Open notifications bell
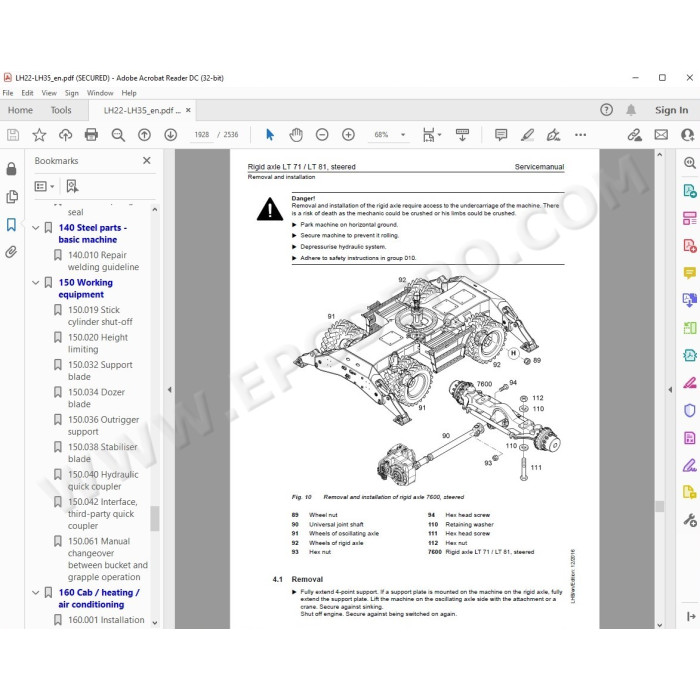 [631, 110]
